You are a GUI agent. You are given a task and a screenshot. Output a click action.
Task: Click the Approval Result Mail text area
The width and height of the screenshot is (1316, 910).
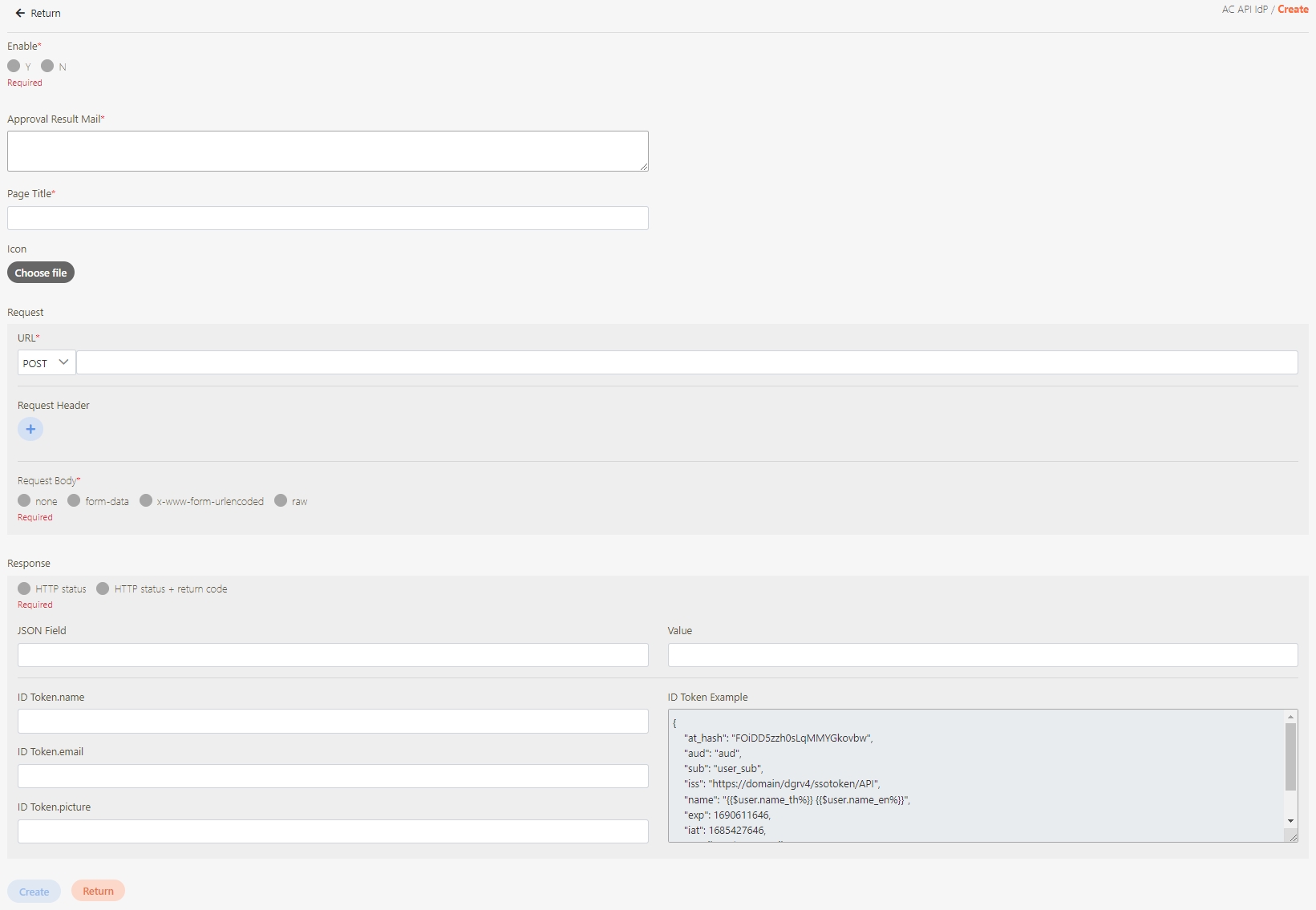click(327, 151)
